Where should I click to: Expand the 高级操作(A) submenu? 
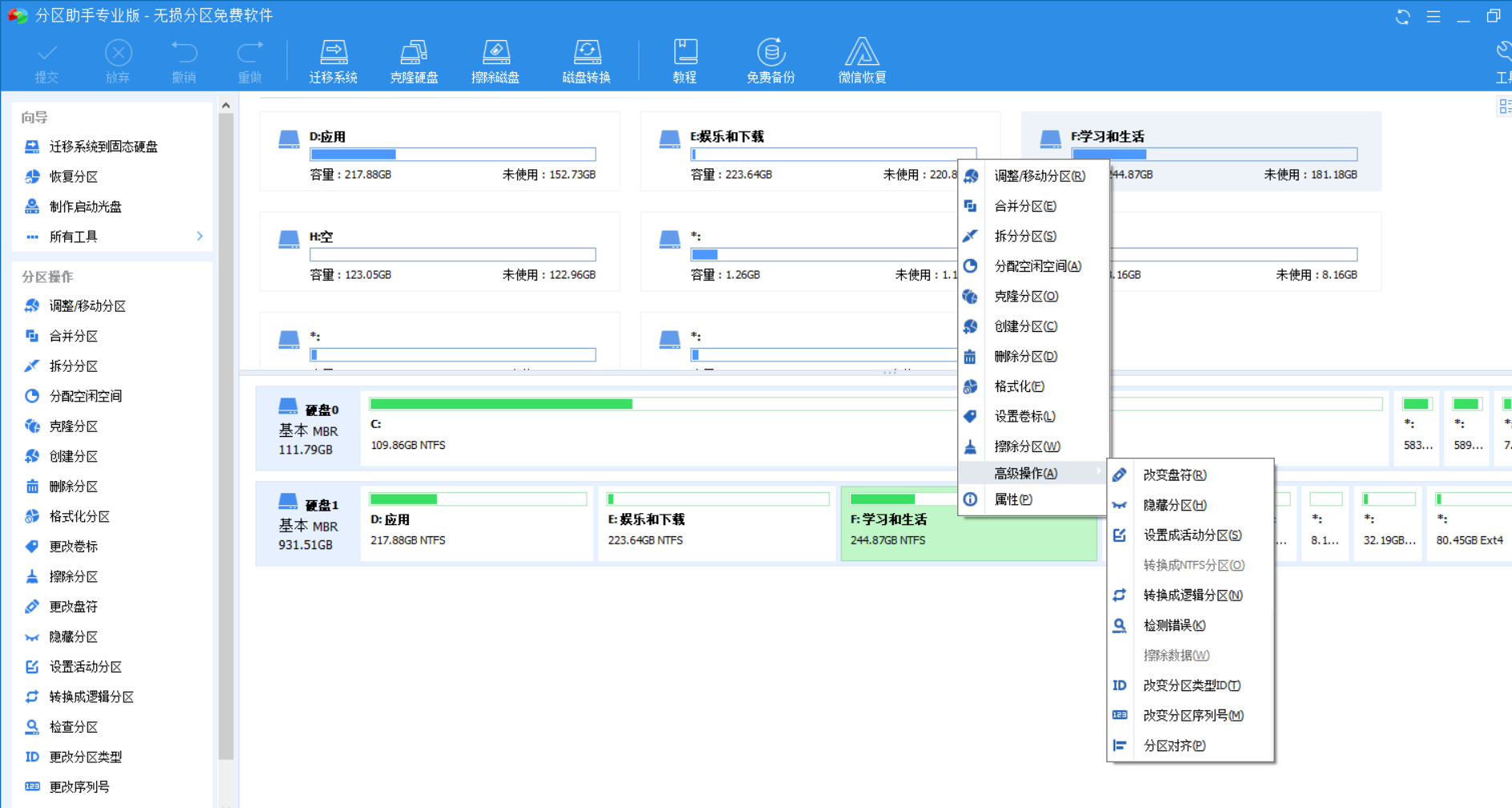1034,473
